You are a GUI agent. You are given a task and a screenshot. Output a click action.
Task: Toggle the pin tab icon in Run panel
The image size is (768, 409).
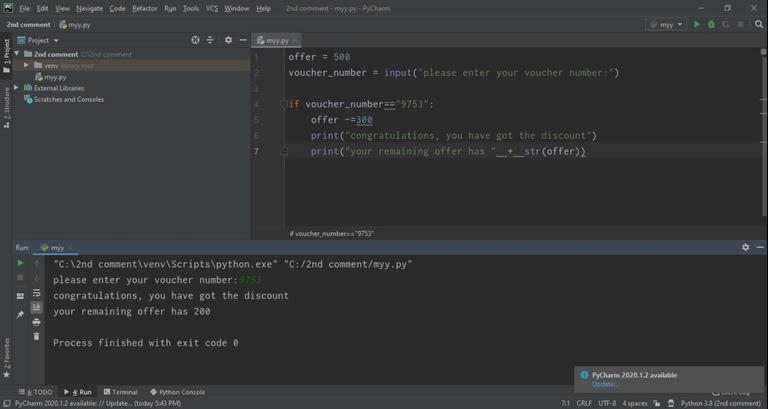pos(19,314)
